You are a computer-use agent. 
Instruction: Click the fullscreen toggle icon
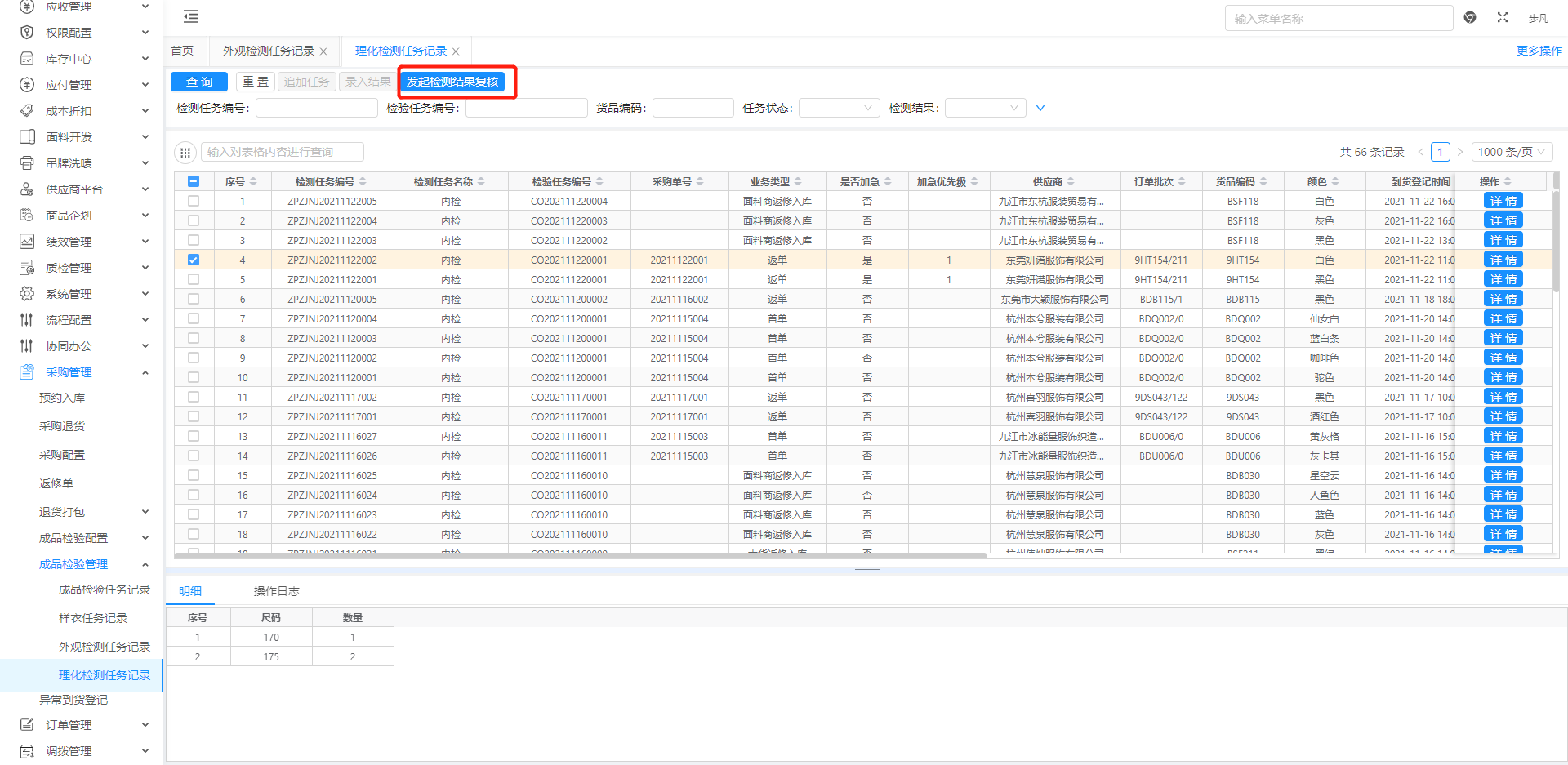1503,17
